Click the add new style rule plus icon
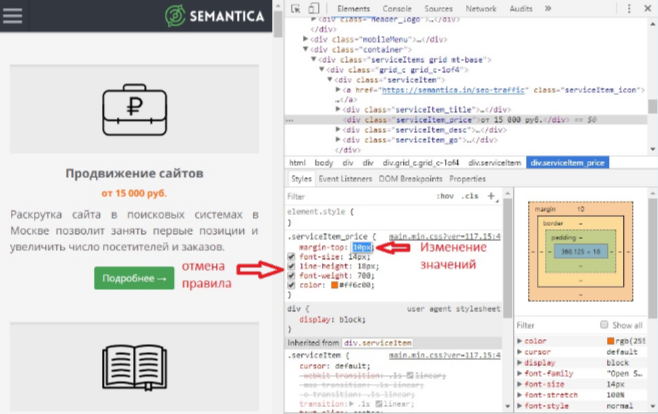Screen dimensions: 658x414 point(491,196)
